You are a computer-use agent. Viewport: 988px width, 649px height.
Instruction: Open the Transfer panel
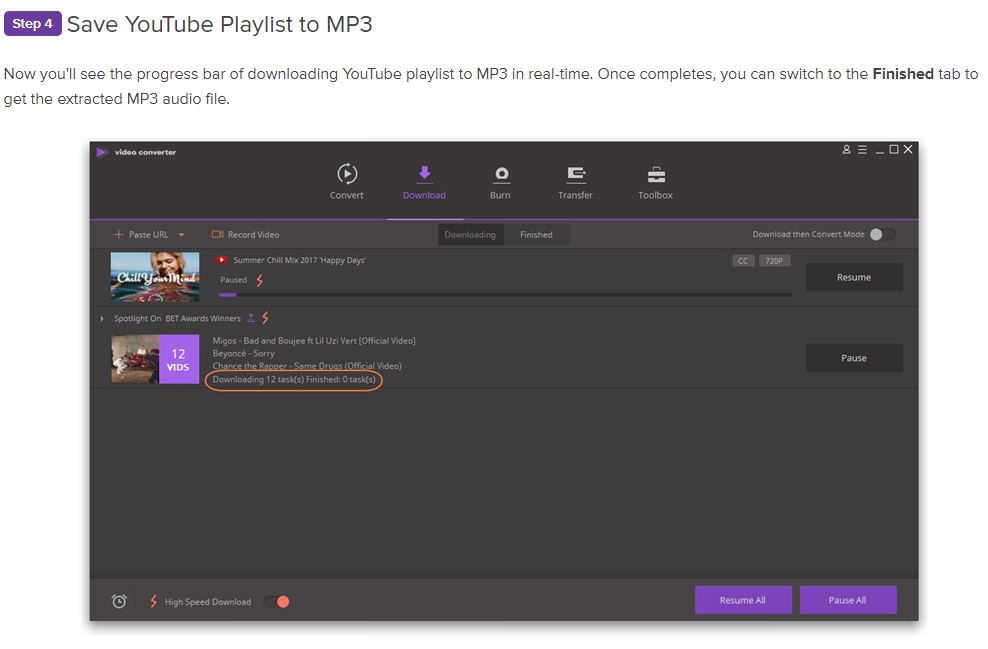coord(575,180)
